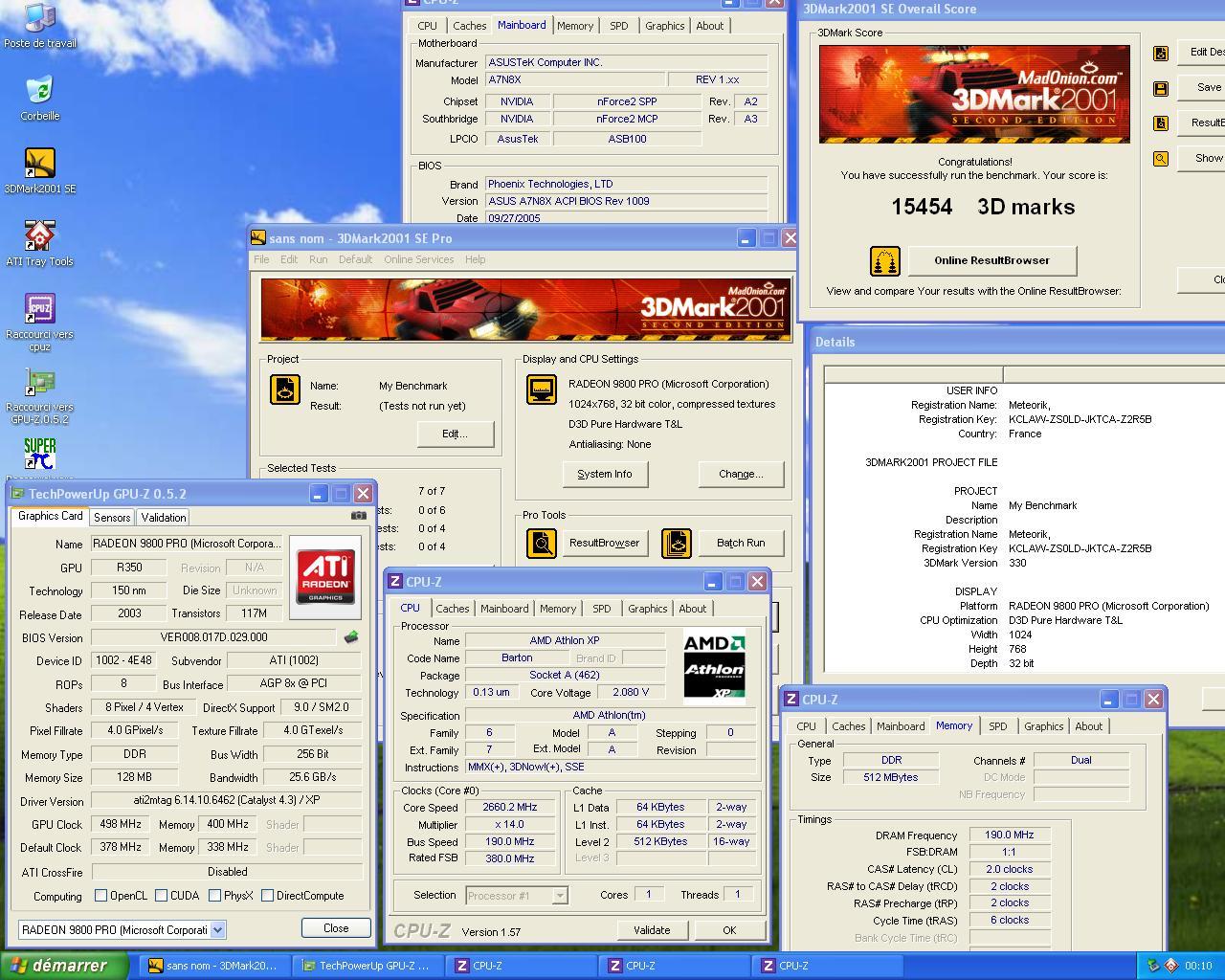Image resolution: width=1225 pixels, height=980 pixels.
Task: Open the Run menu in 3DMark2001
Action: 318,259
